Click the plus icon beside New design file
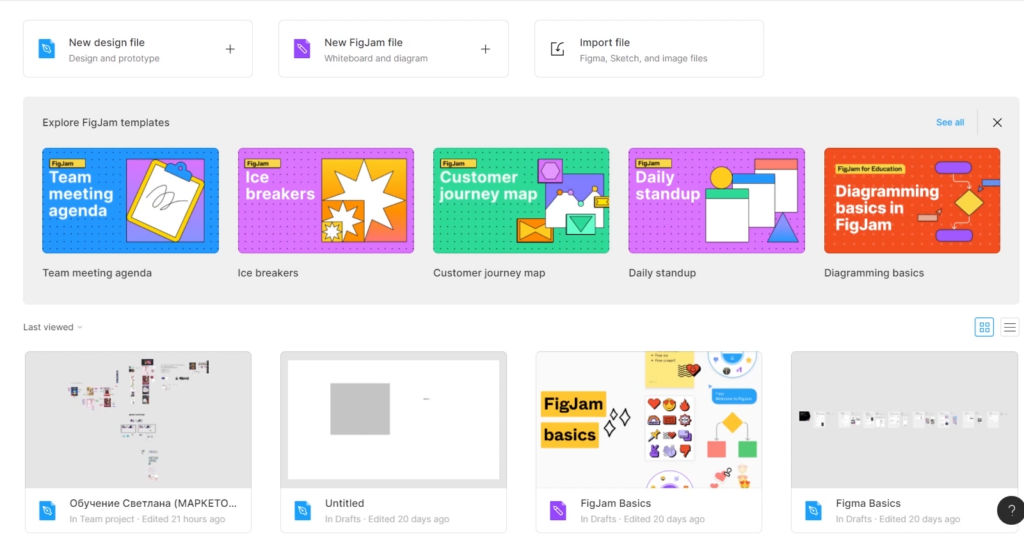Viewport: 1024px width, 535px height. coord(230,49)
